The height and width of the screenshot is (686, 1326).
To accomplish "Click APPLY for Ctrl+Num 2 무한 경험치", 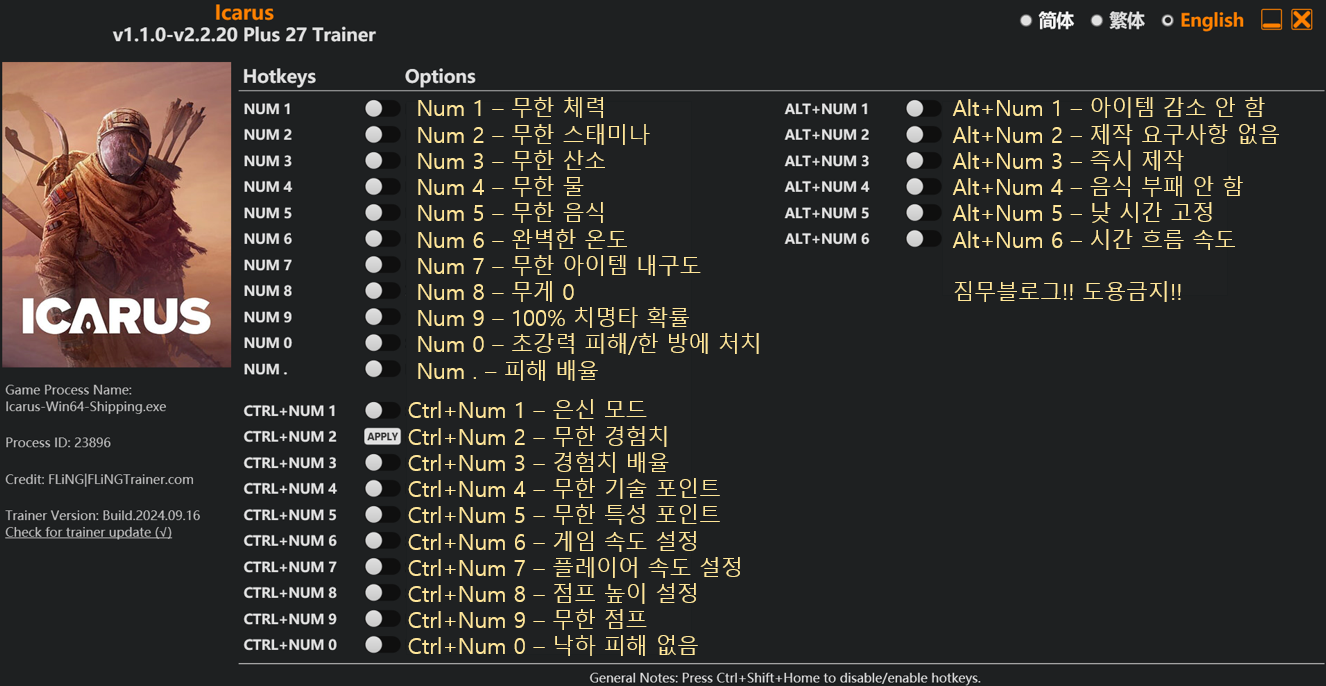I will click(x=382, y=436).
